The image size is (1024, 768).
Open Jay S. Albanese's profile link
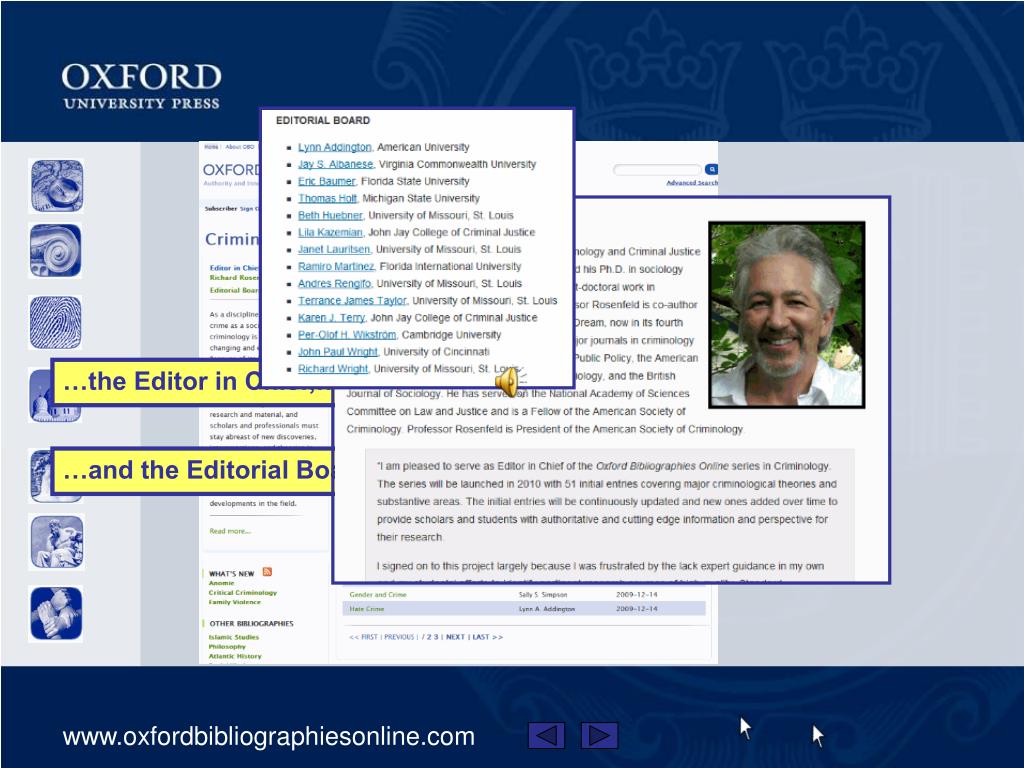click(x=336, y=164)
